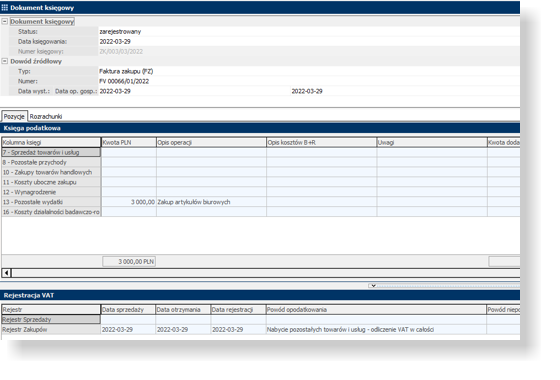This screenshot has height=380, width=560.
Task: Select row 7 - Sprzedaż towarów i usług
Action: pyautogui.click(x=51, y=152)
